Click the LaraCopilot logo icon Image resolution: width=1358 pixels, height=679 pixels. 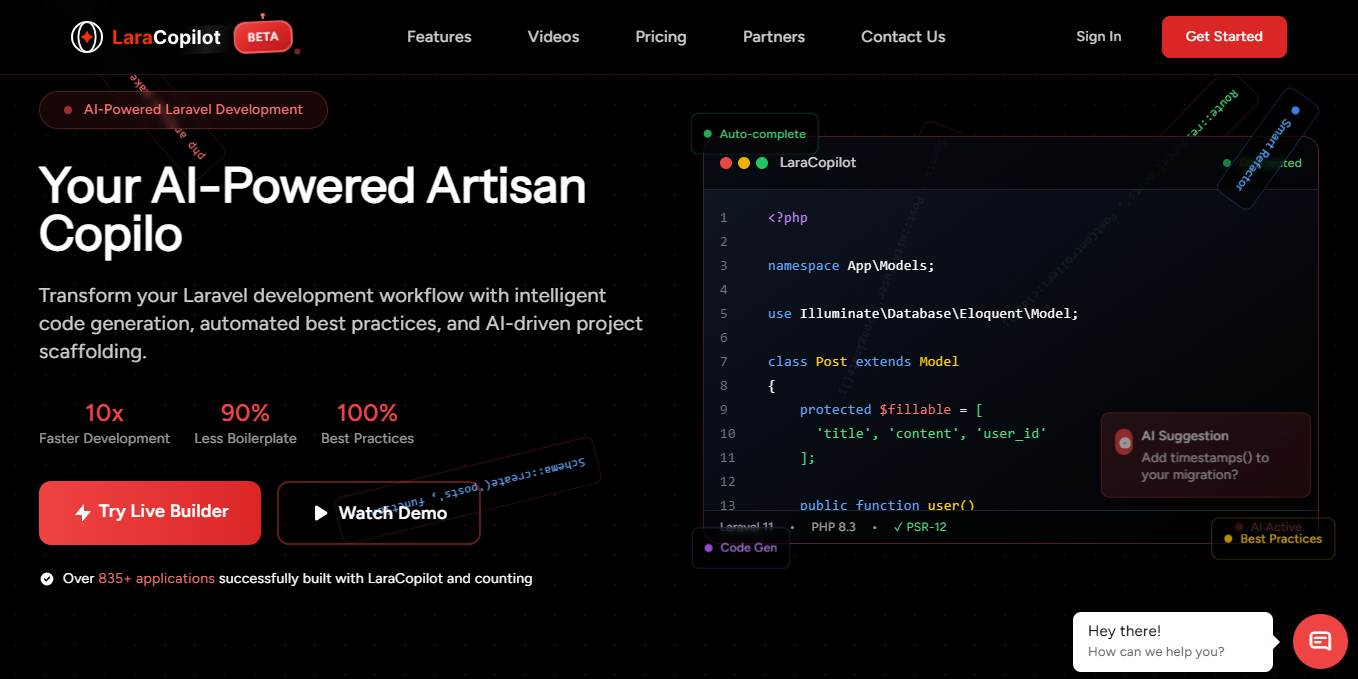click(87, 37)
